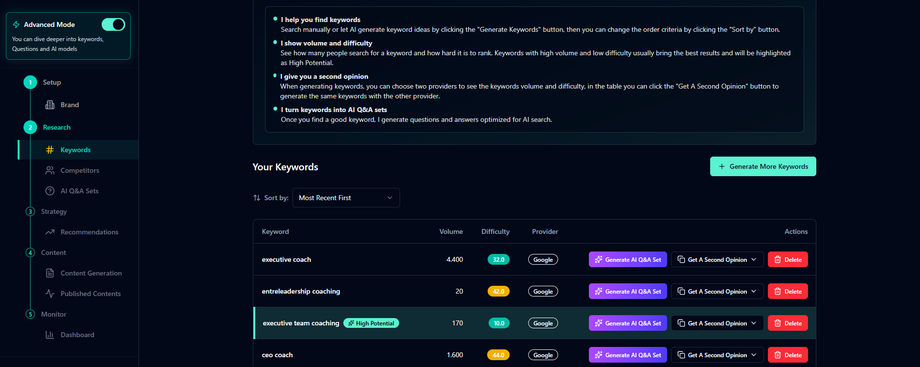Click sparkle icon in executive coach Generate button

tap(598, 260)
